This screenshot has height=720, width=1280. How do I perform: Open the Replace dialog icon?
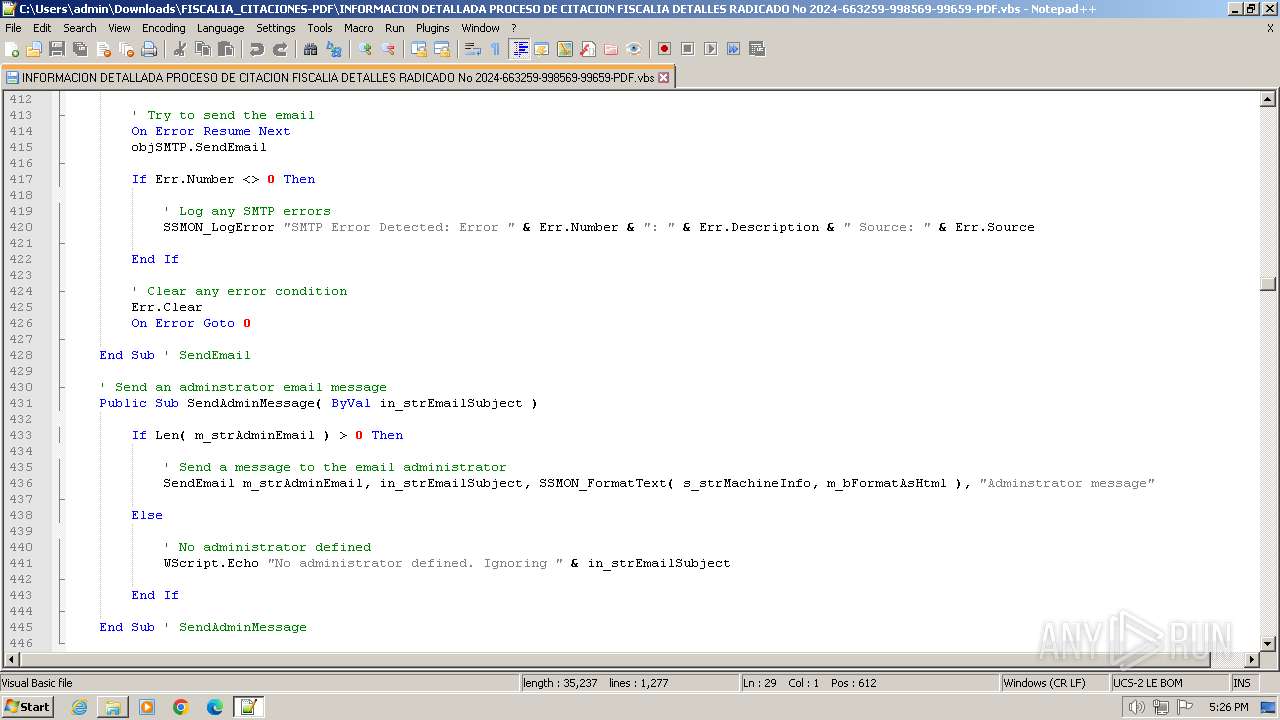(x=334, y=49)
